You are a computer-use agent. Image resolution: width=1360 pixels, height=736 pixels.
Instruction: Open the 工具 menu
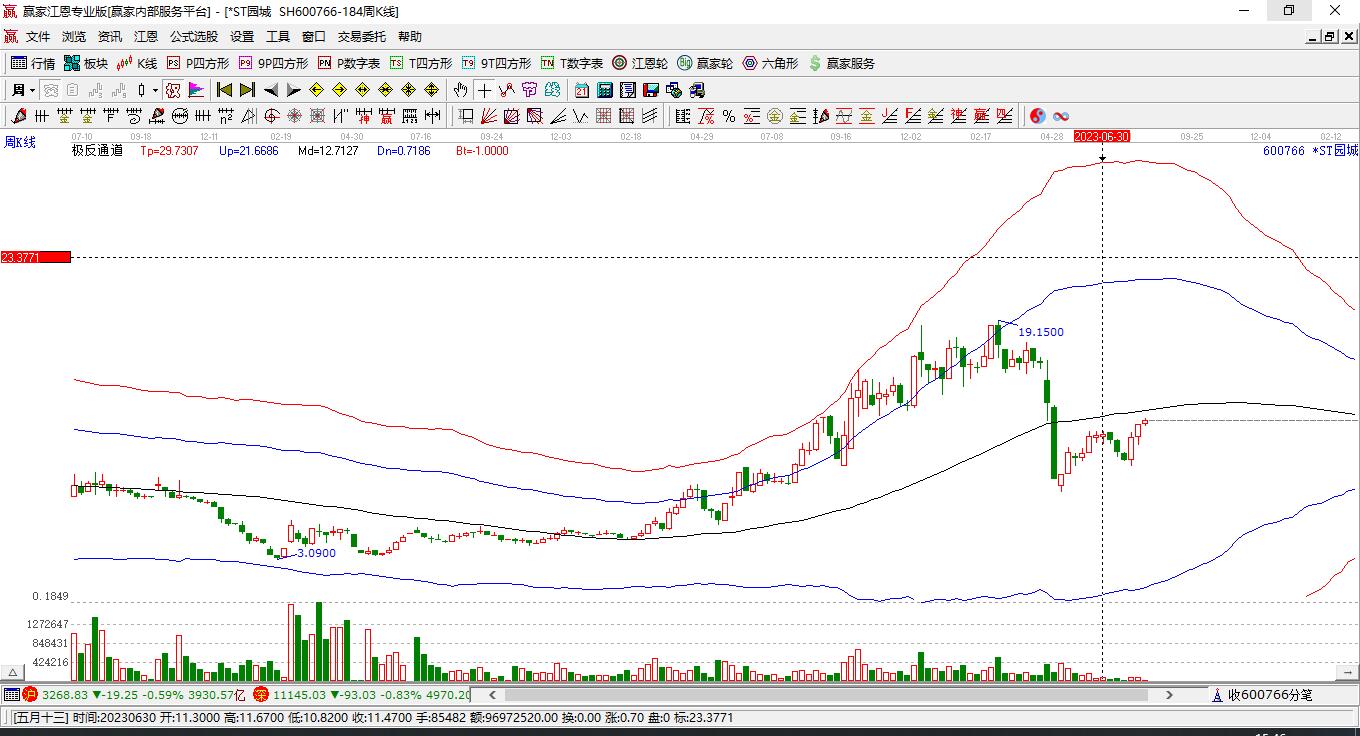tap(278, 37)
